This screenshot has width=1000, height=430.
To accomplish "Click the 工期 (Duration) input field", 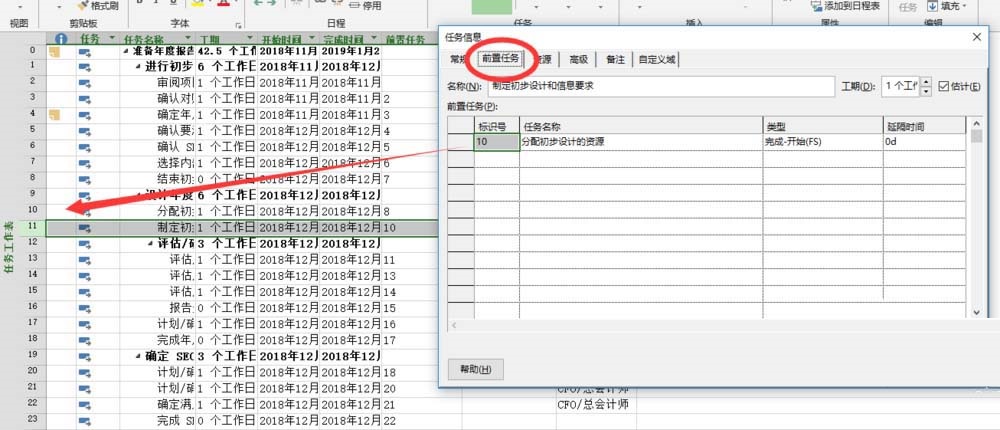I will [901, 86].
